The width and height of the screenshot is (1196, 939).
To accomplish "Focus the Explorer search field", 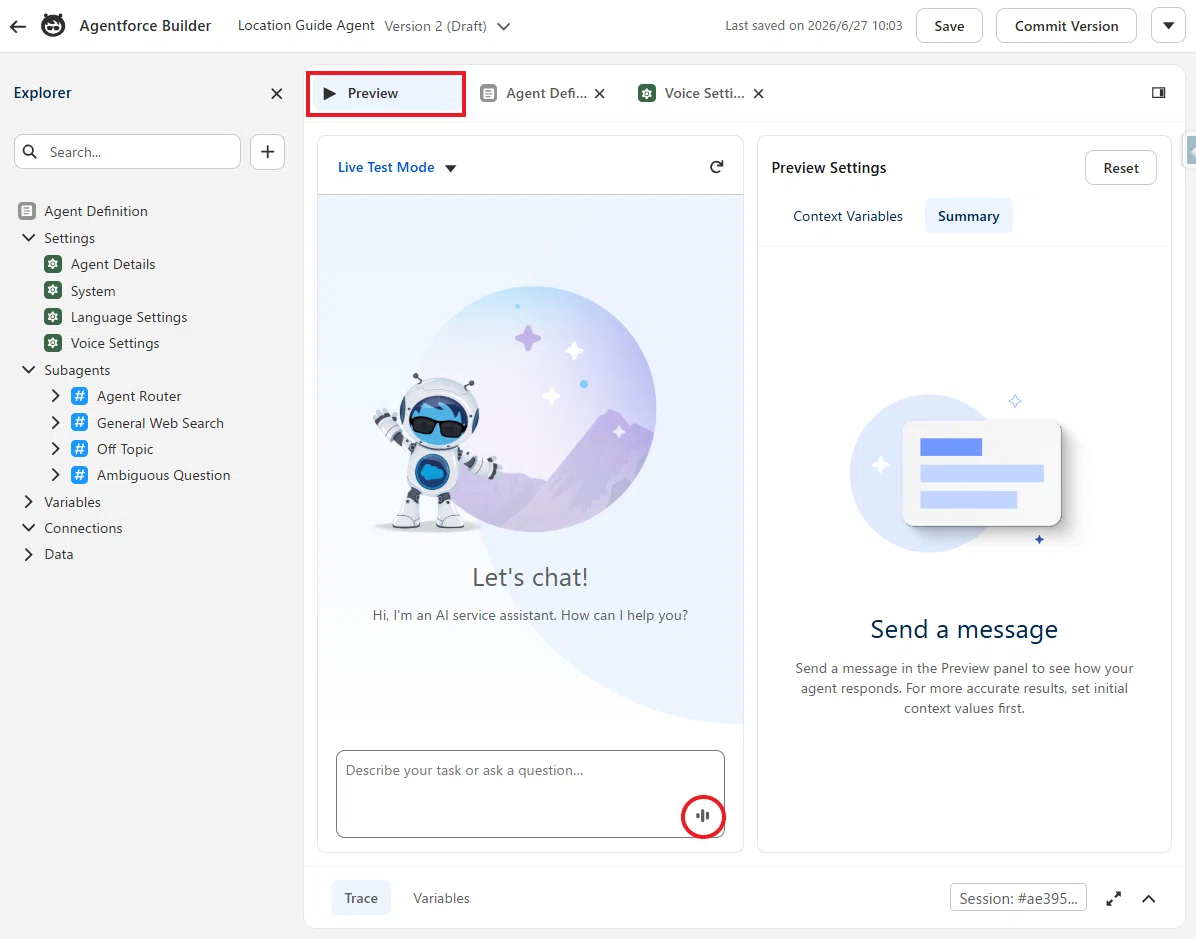I will pos(127,152).
